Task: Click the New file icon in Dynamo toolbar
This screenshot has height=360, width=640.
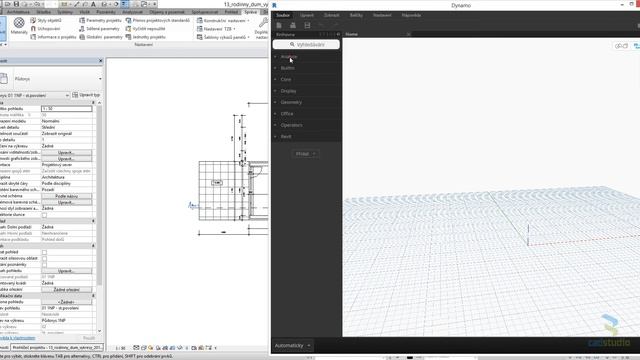Action: (279, 25)
